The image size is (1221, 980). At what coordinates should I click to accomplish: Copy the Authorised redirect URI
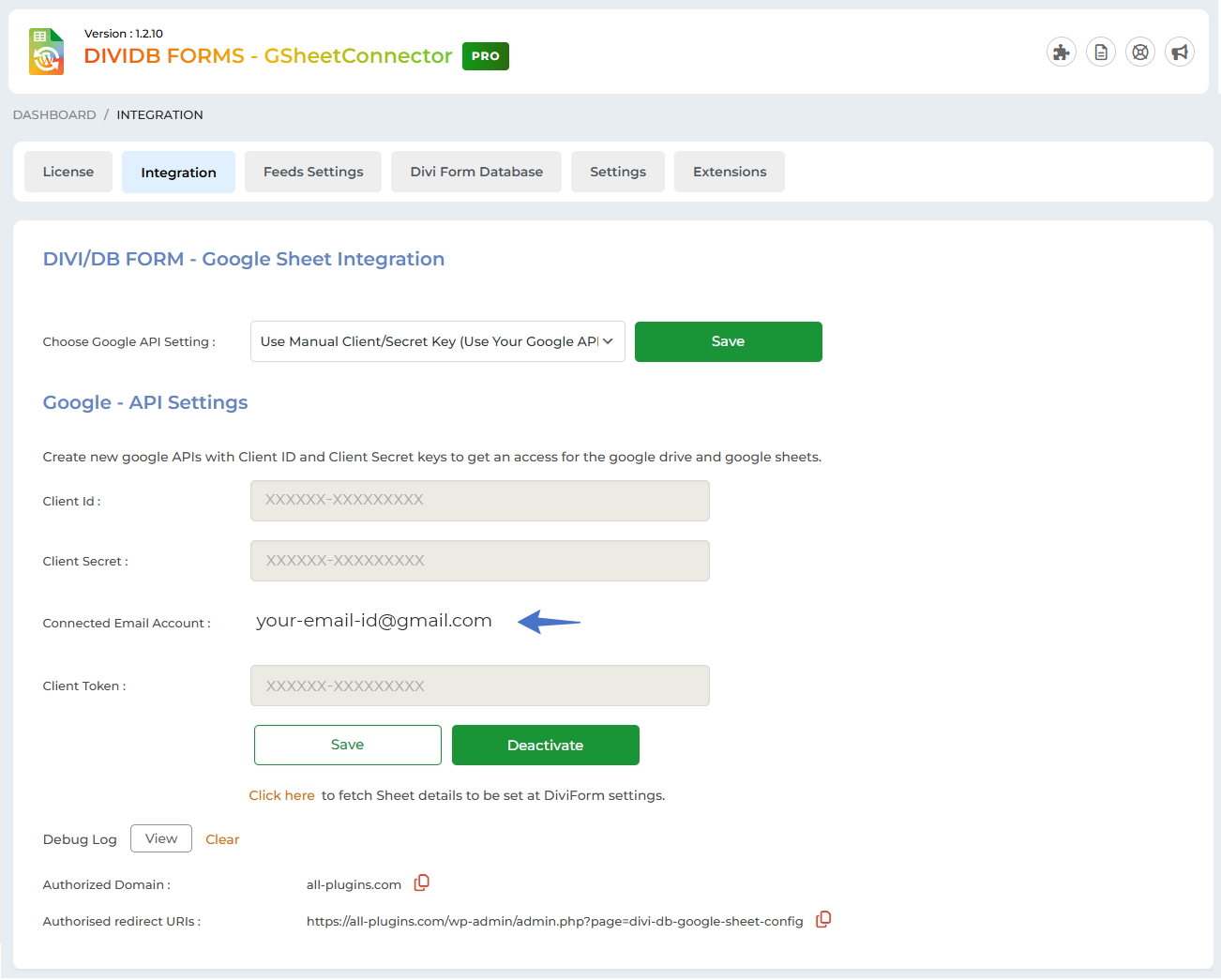[823, 919]
